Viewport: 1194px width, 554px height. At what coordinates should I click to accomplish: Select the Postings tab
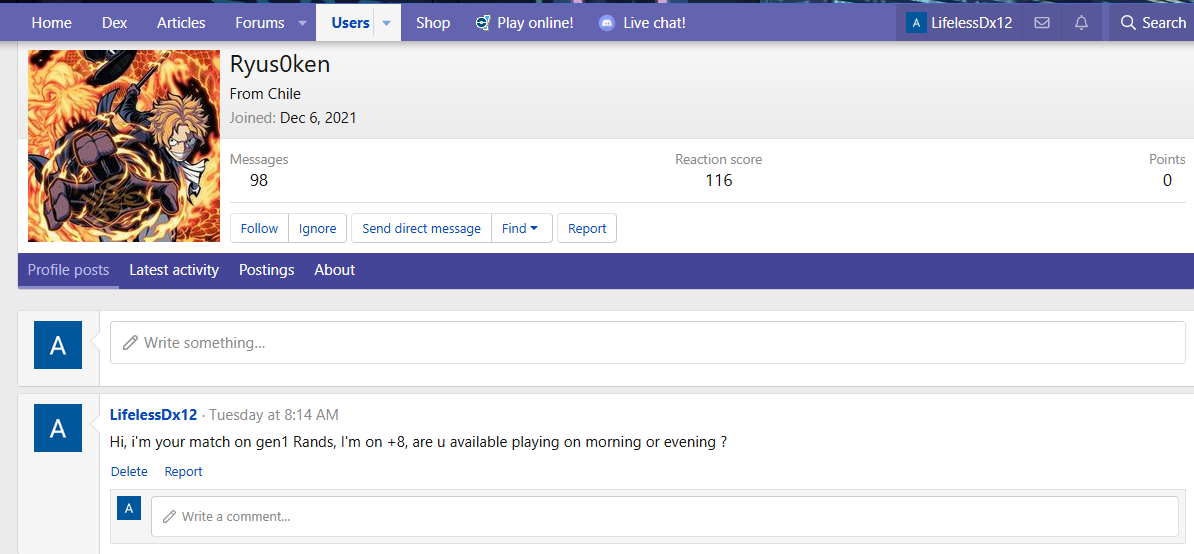click(x=266, y=270)
